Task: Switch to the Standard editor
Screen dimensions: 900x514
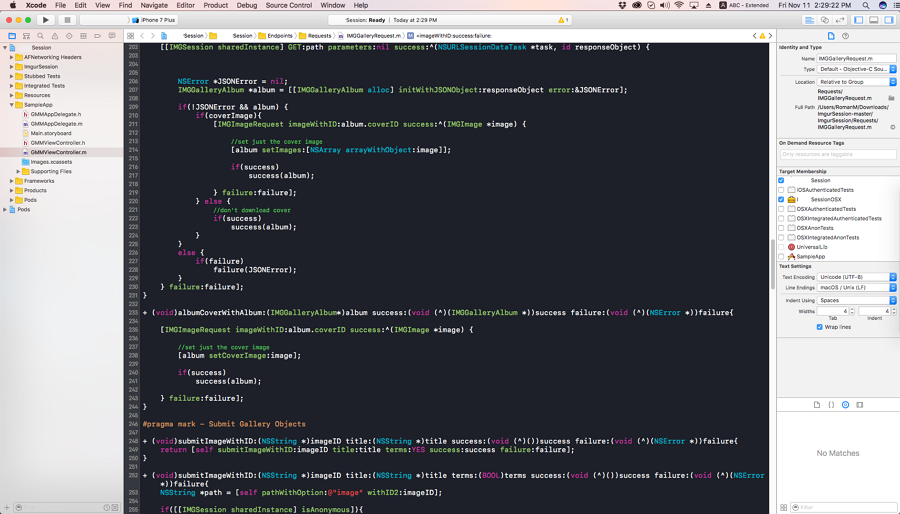Action: (809, 20)
